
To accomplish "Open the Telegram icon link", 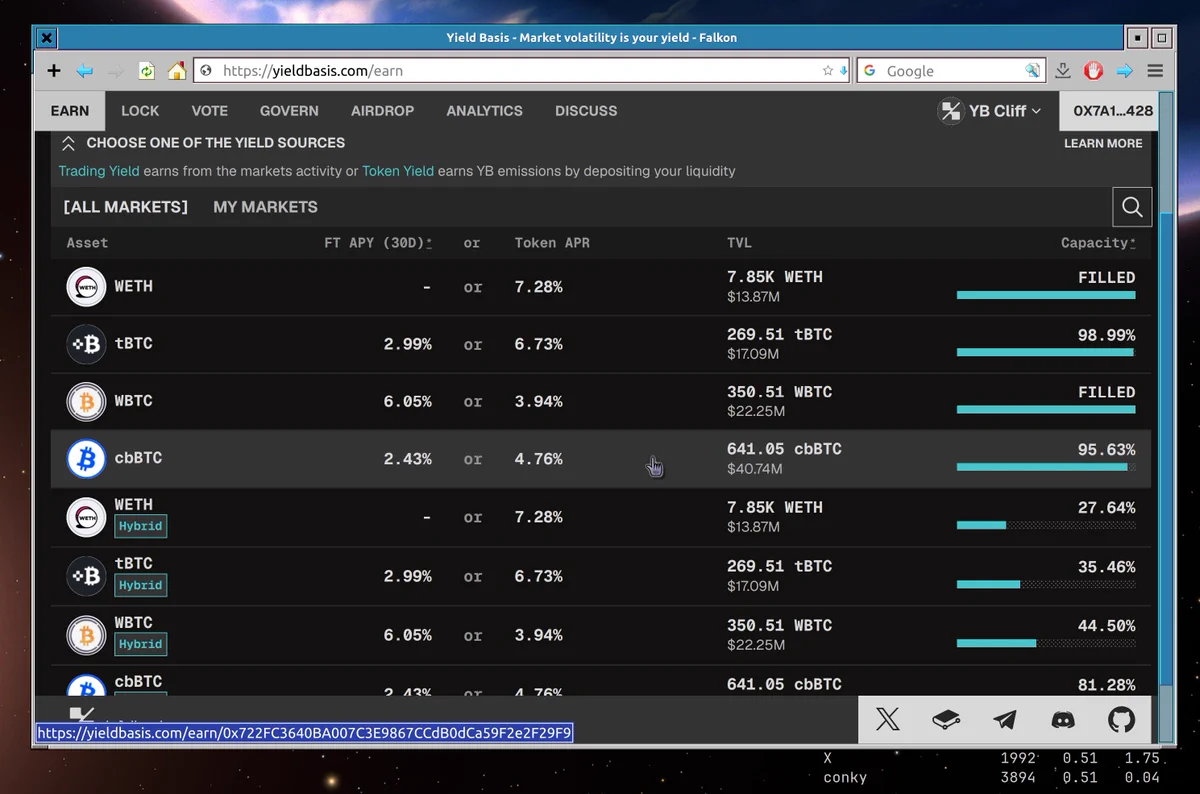I will click(x=1004, y=719).
